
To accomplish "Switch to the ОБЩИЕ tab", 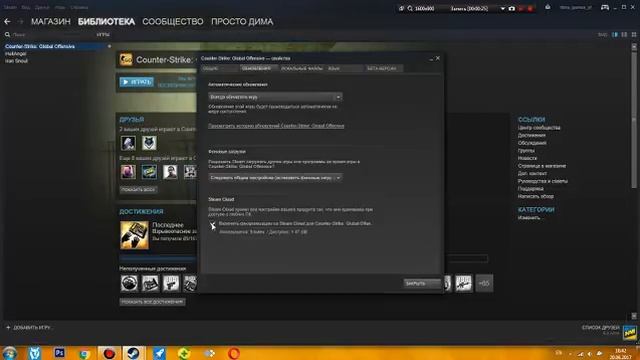I will tap(219, 69).
